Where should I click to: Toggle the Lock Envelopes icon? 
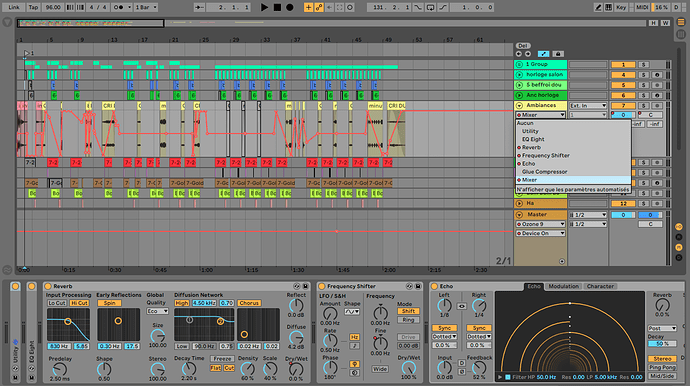pos(558,54)
